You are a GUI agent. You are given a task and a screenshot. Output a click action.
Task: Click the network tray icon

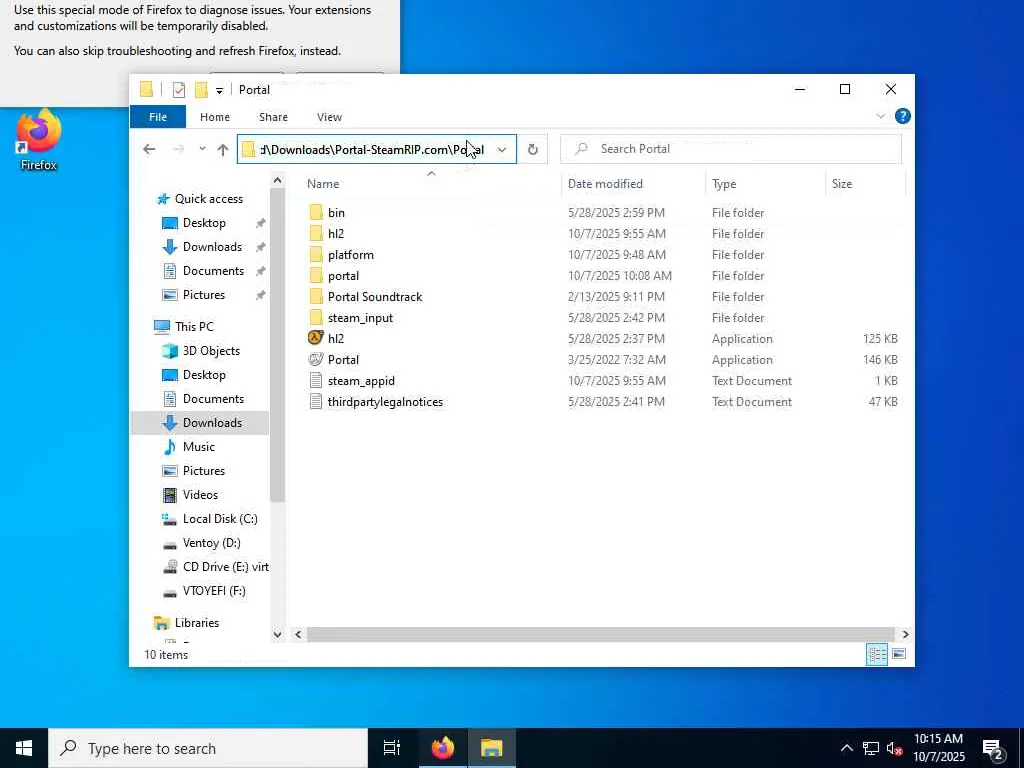(x=871, y=748)
